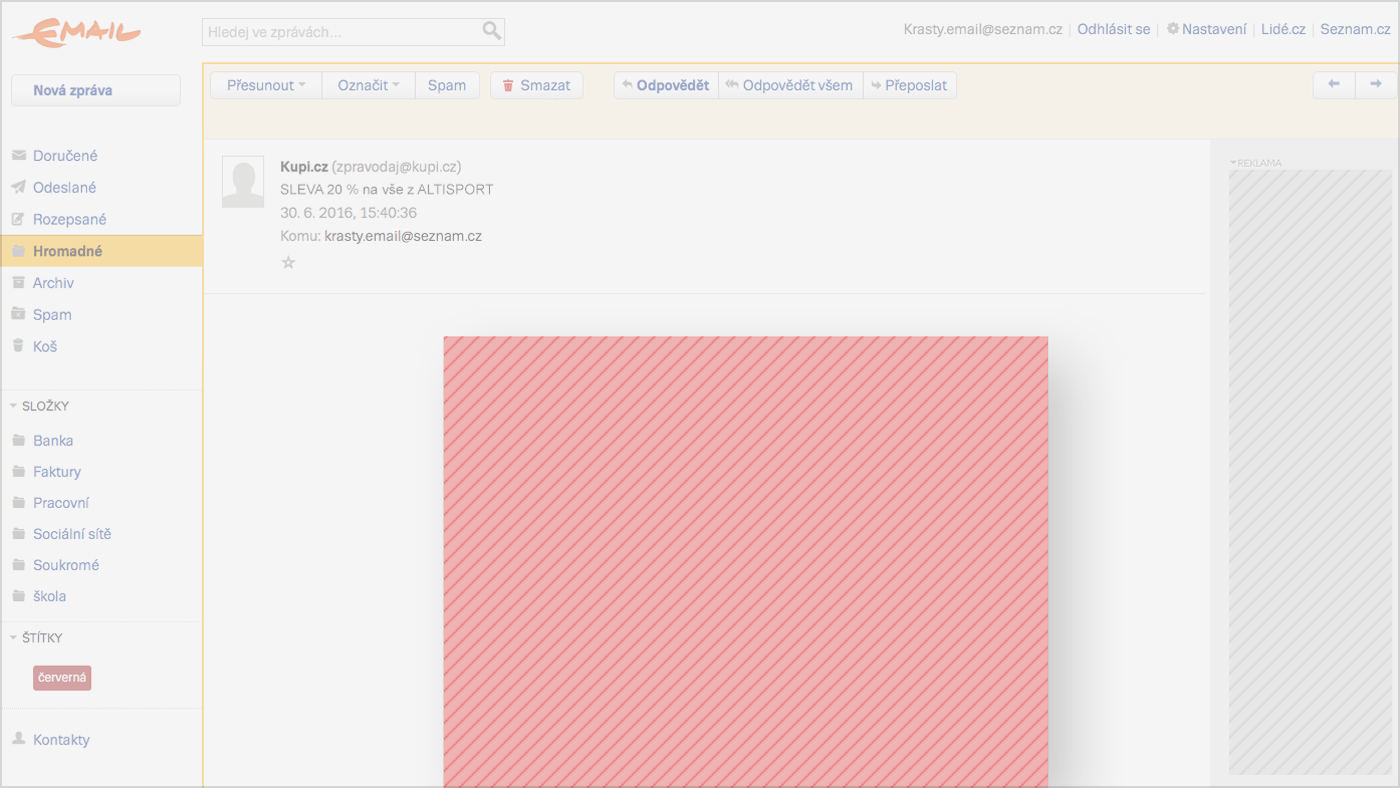The width and height of the screenshot is (1400, 788).
Task: Open the Archiv folder
Action: click(x=53, y=283)
